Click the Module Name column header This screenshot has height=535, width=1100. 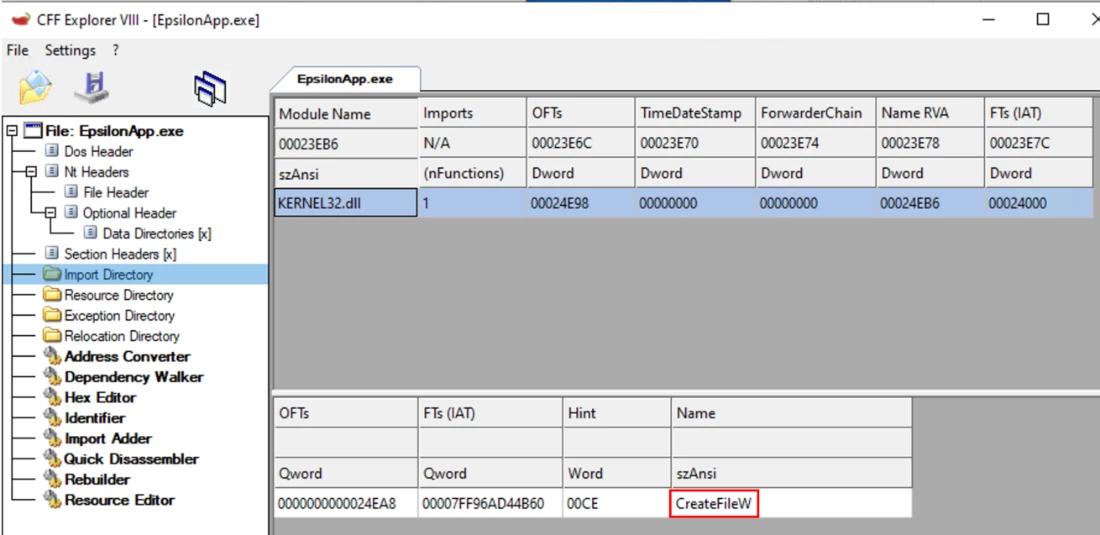coord(345,113)
